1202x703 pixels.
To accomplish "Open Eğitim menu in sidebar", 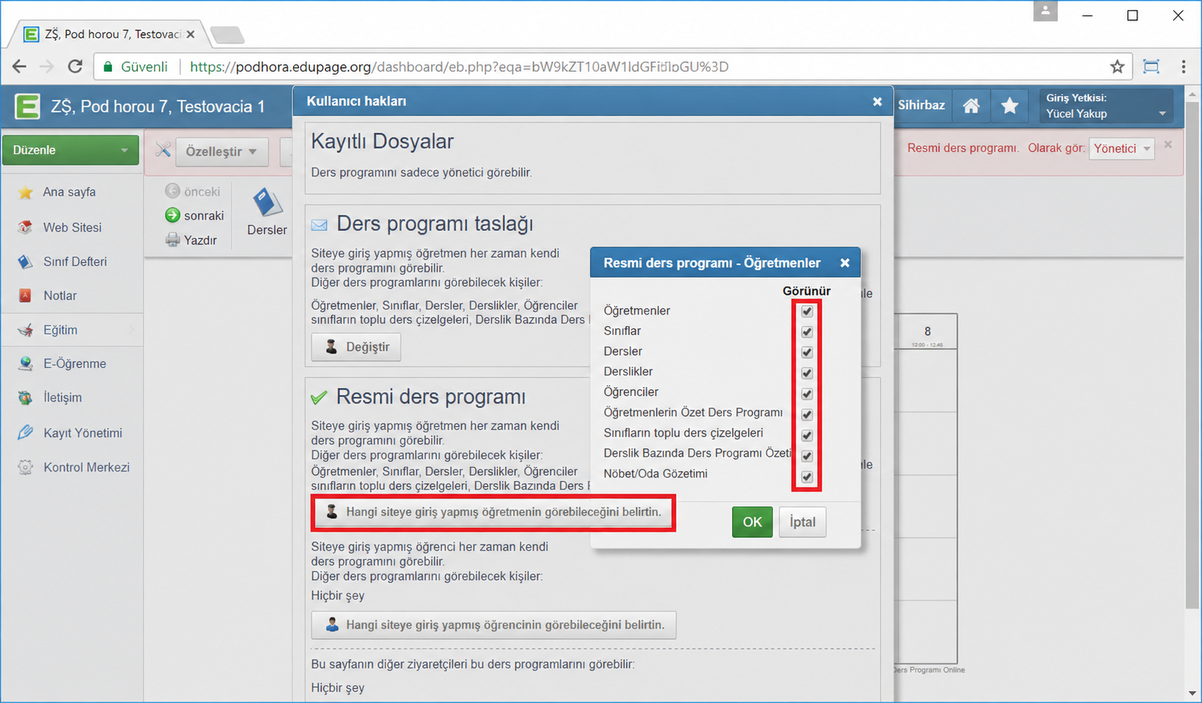I will coord(60,330).
